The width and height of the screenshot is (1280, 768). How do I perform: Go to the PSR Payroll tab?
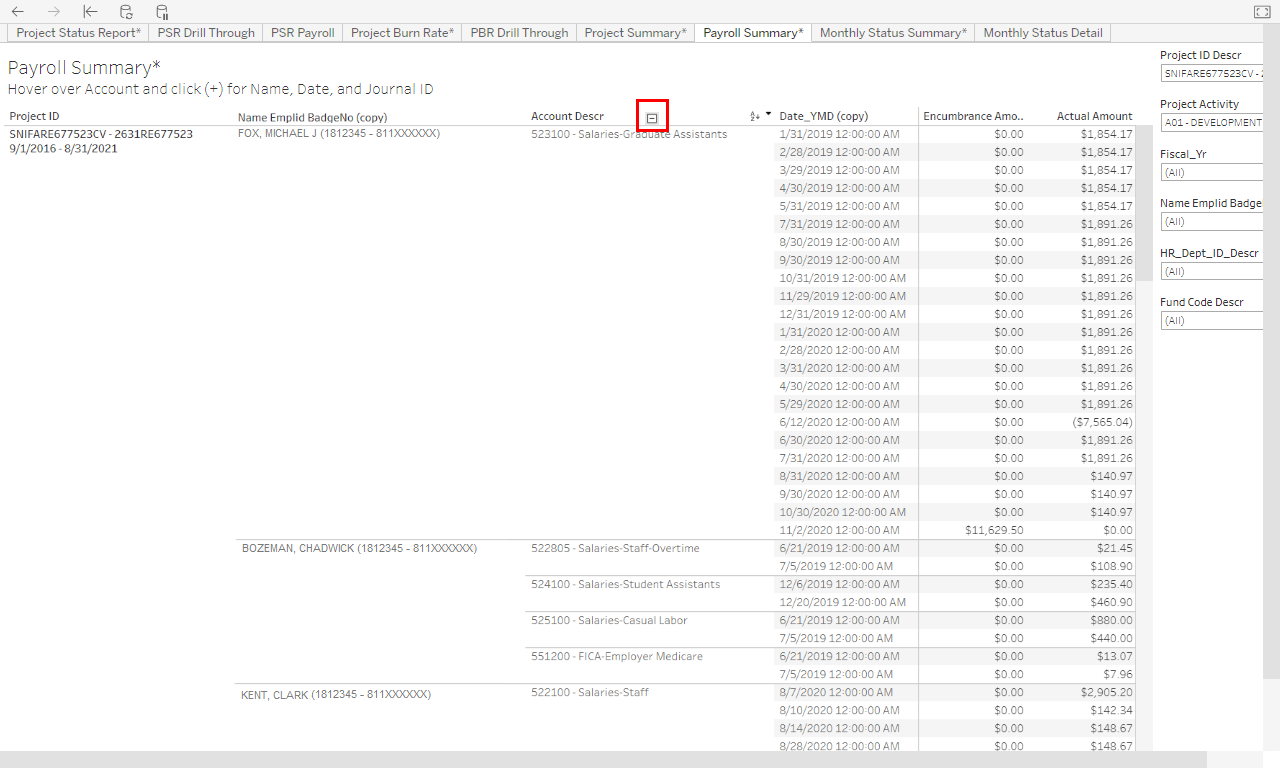click(x=303, y=33)
